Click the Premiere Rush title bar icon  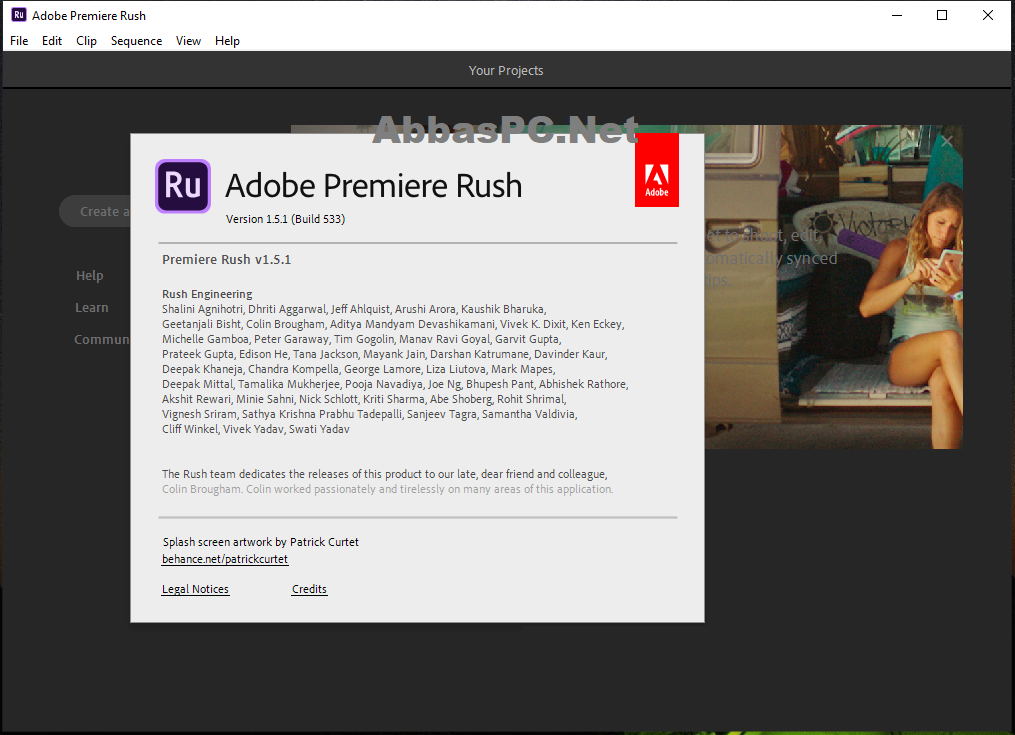[x=19, y=15]
